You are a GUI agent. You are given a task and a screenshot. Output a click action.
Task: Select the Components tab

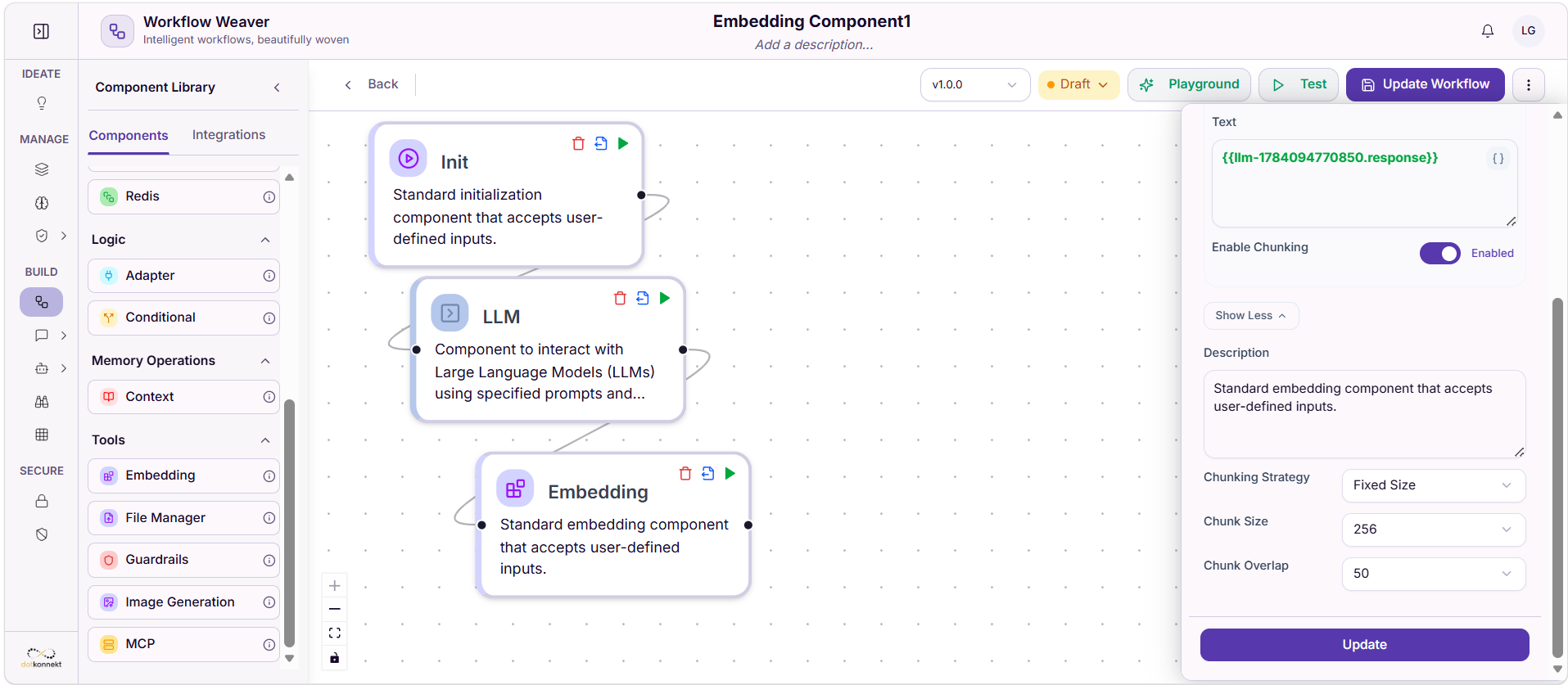coord(129,136)
